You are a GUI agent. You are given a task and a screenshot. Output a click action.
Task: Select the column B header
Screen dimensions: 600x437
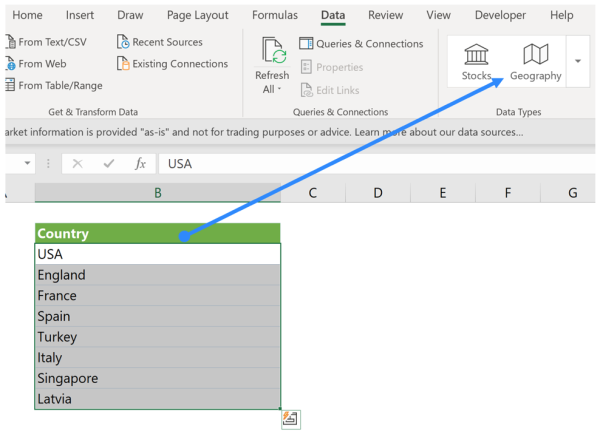click(157, 193)
